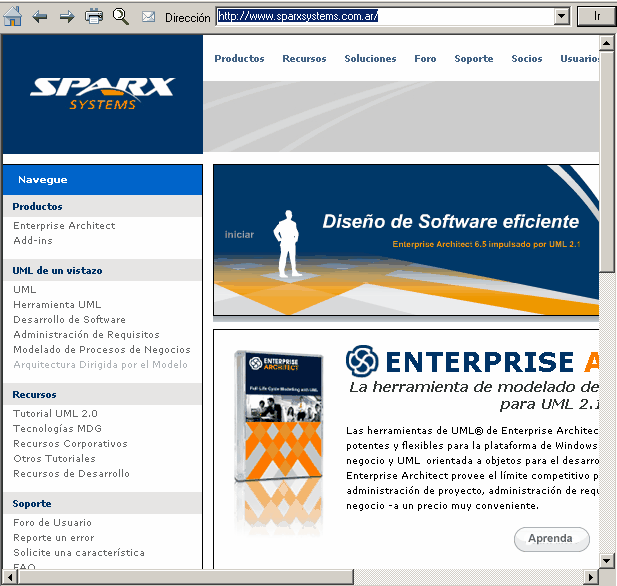The width and height of the screenshot is (617, 586).
Task: Click the Diseño de Software eficiente banner title
Action: tap(451, 222)
